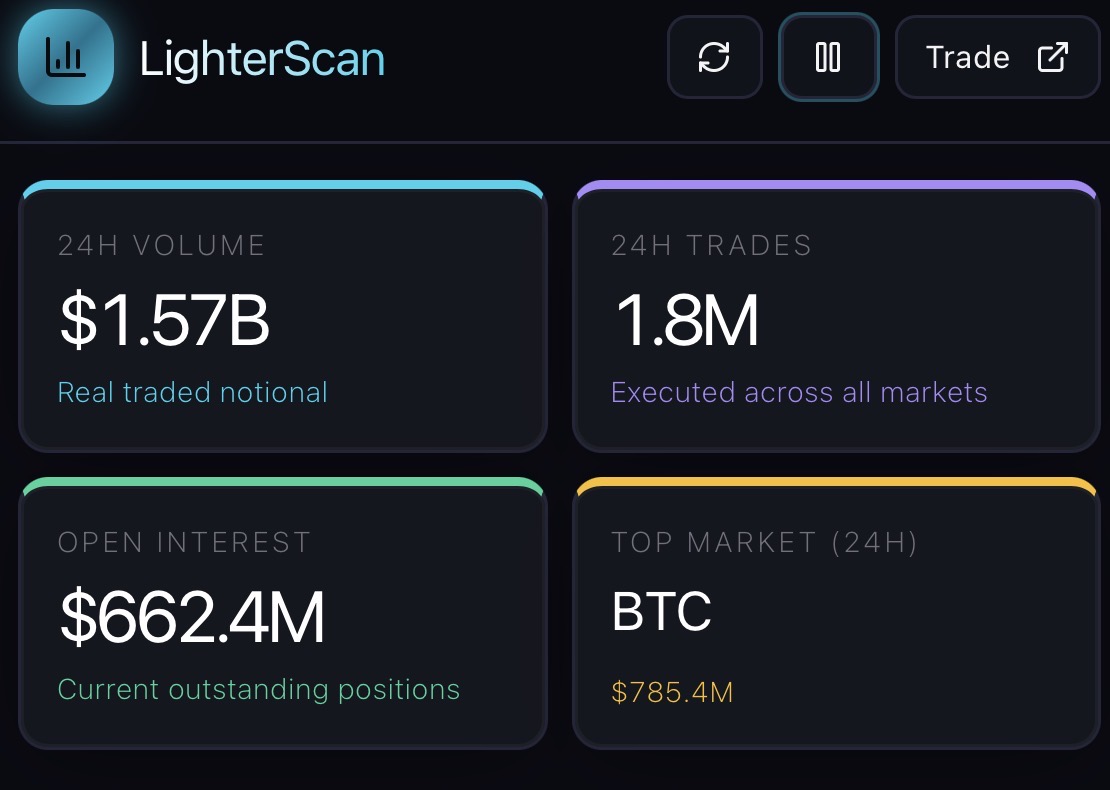This screenshot has height=790, width=1110.
Task: Click Current outstanding positions caption
Action: 258,689
